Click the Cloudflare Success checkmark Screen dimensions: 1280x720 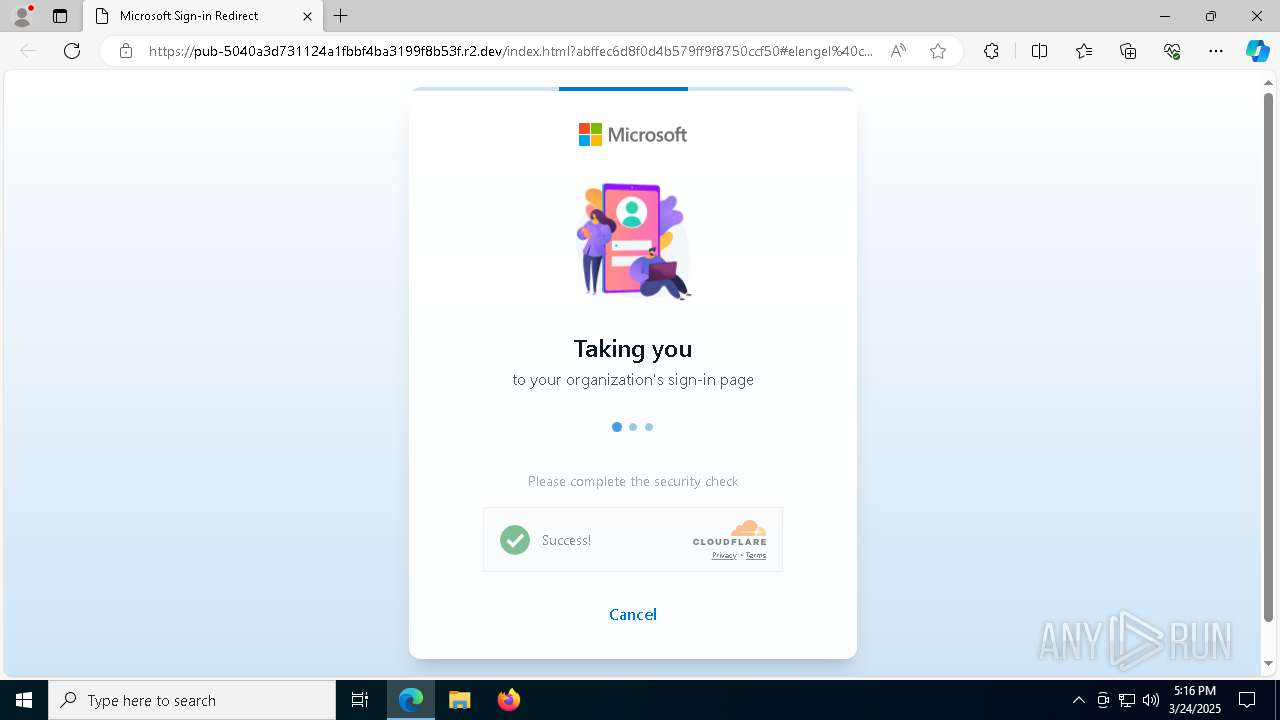click(x=515, y=540)
